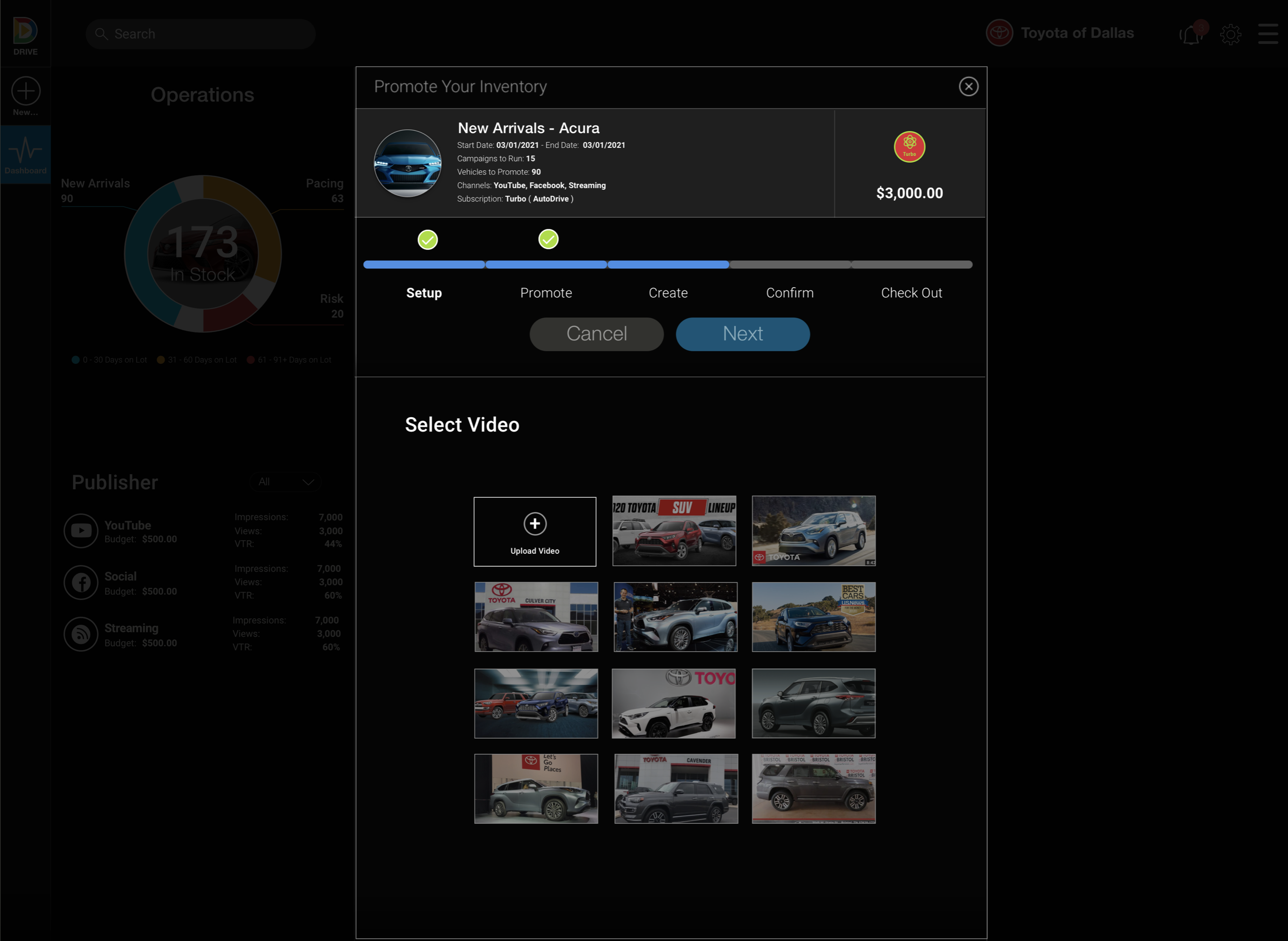Image resolution: width=1288 pixels, height=941 pixels.
Task: Select the Create step label
Action: [x=668, y=293]
